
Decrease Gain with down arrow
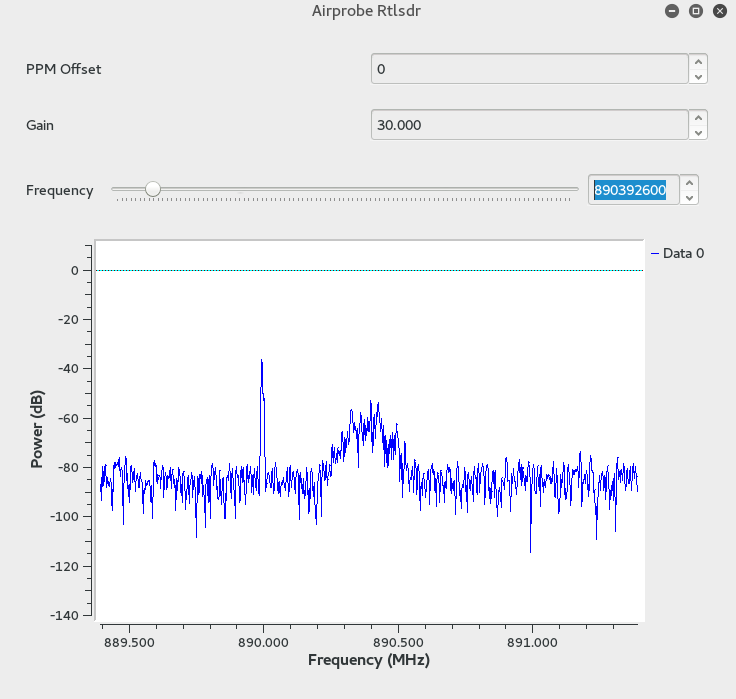pos(698,132)
